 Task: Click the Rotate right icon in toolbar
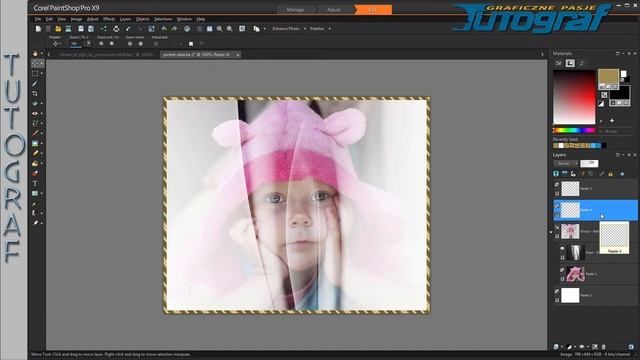(x=174, y=29)
